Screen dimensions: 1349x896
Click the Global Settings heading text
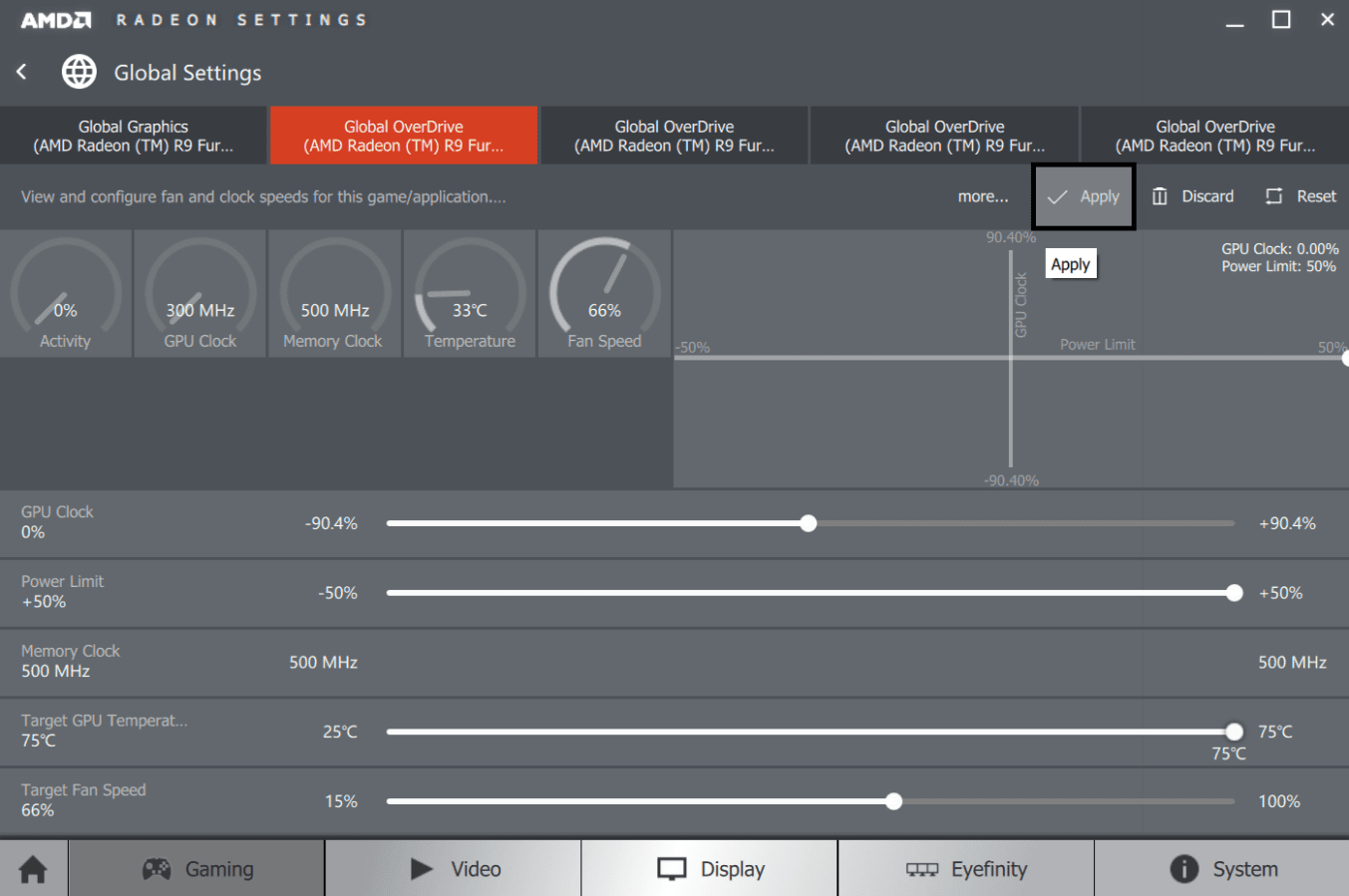point(187,73)
